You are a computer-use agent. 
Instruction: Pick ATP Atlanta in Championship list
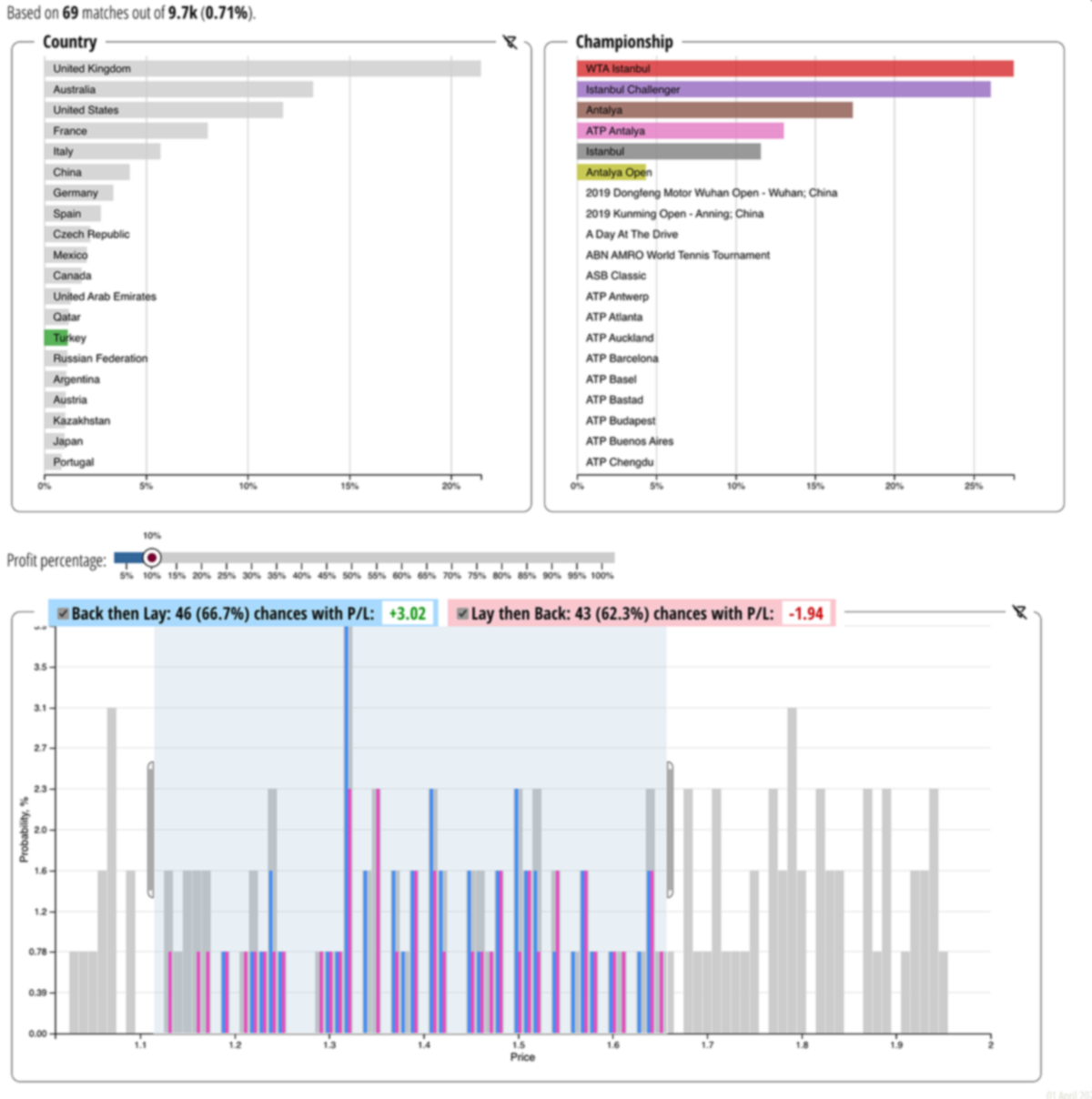click(x=614, y=318)
